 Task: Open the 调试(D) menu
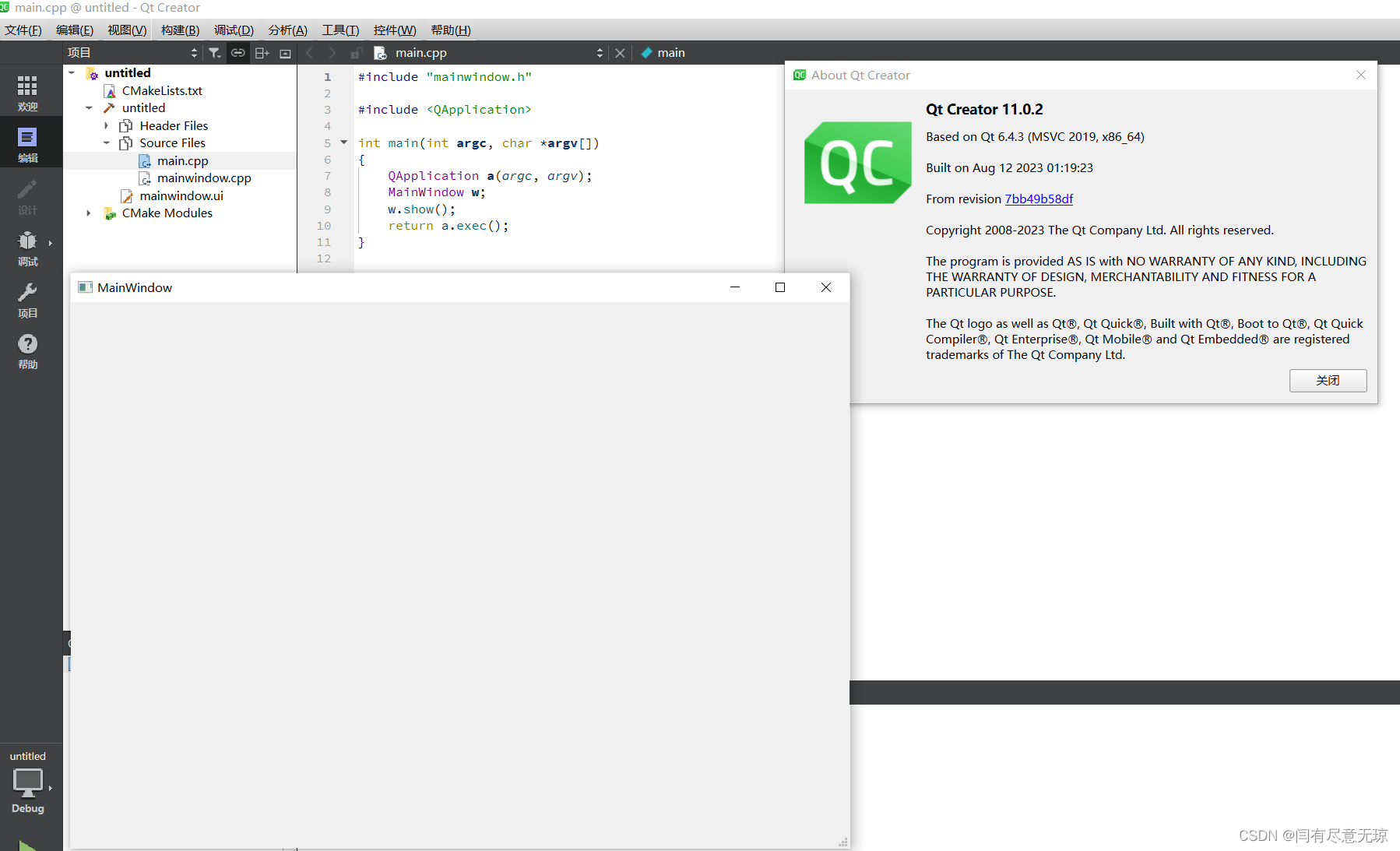click(234, 30)
